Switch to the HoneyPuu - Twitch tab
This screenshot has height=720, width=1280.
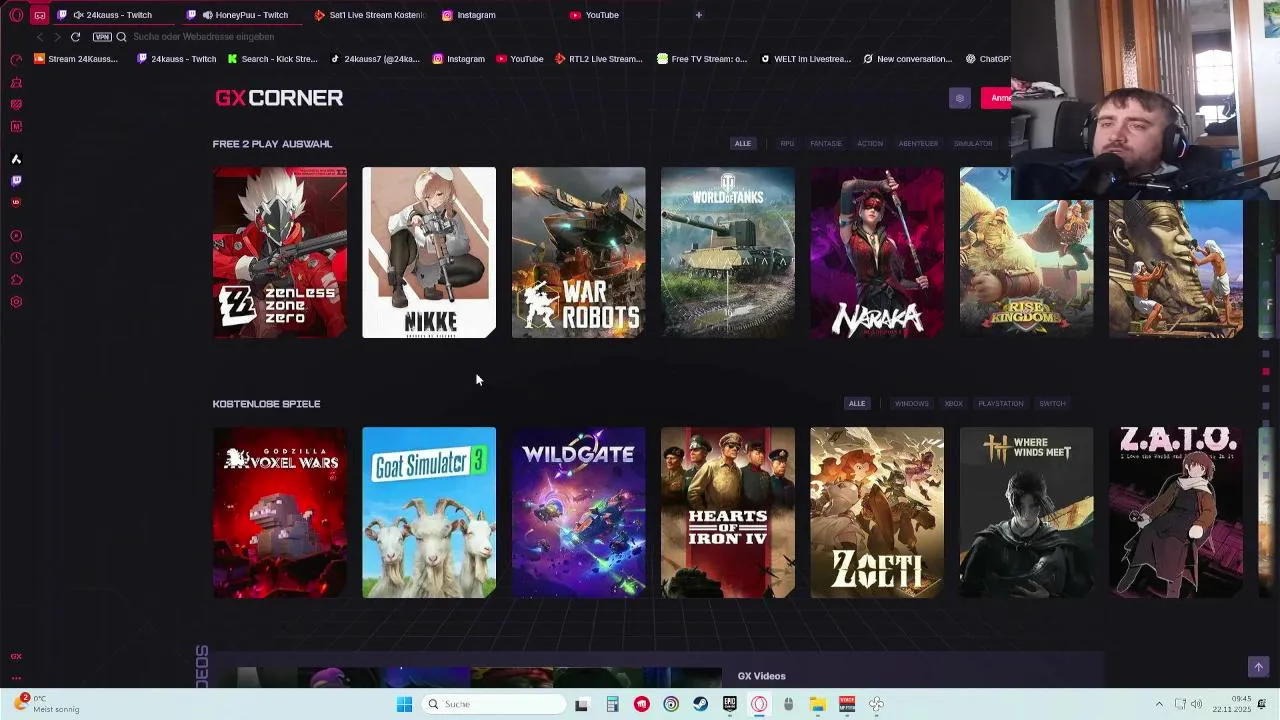coord(244,15)
